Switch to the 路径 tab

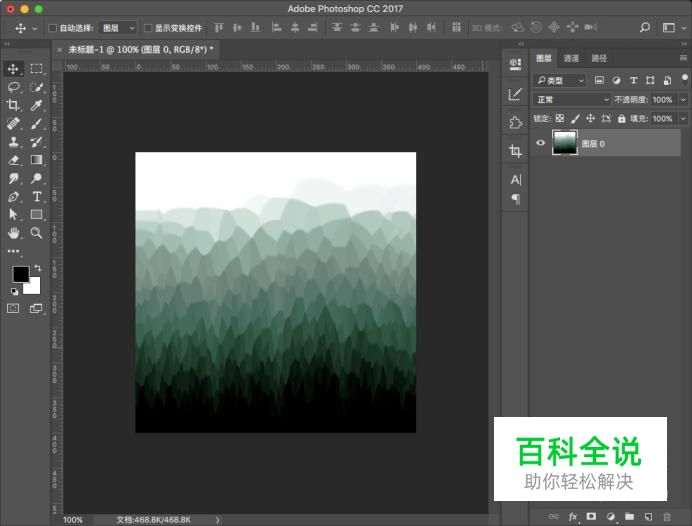(x=598, y=59)
